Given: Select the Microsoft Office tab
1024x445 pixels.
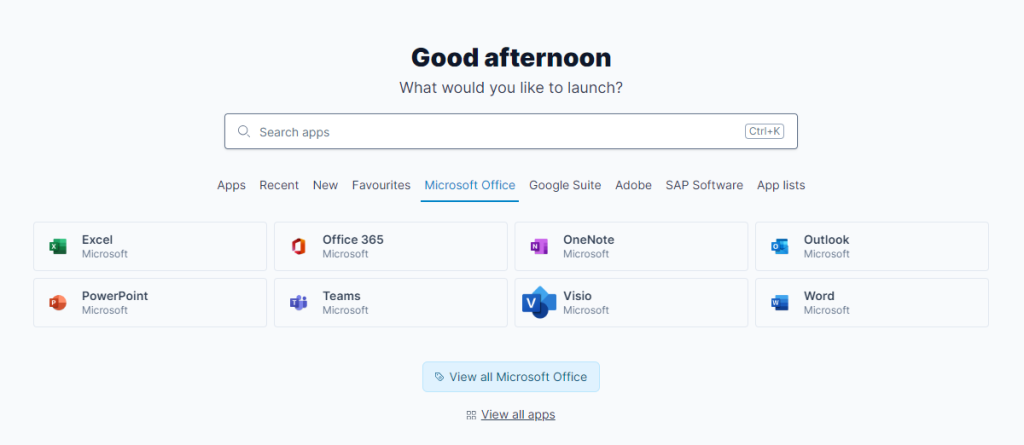Looking at the screenshot, I should (x=470, y=185).
